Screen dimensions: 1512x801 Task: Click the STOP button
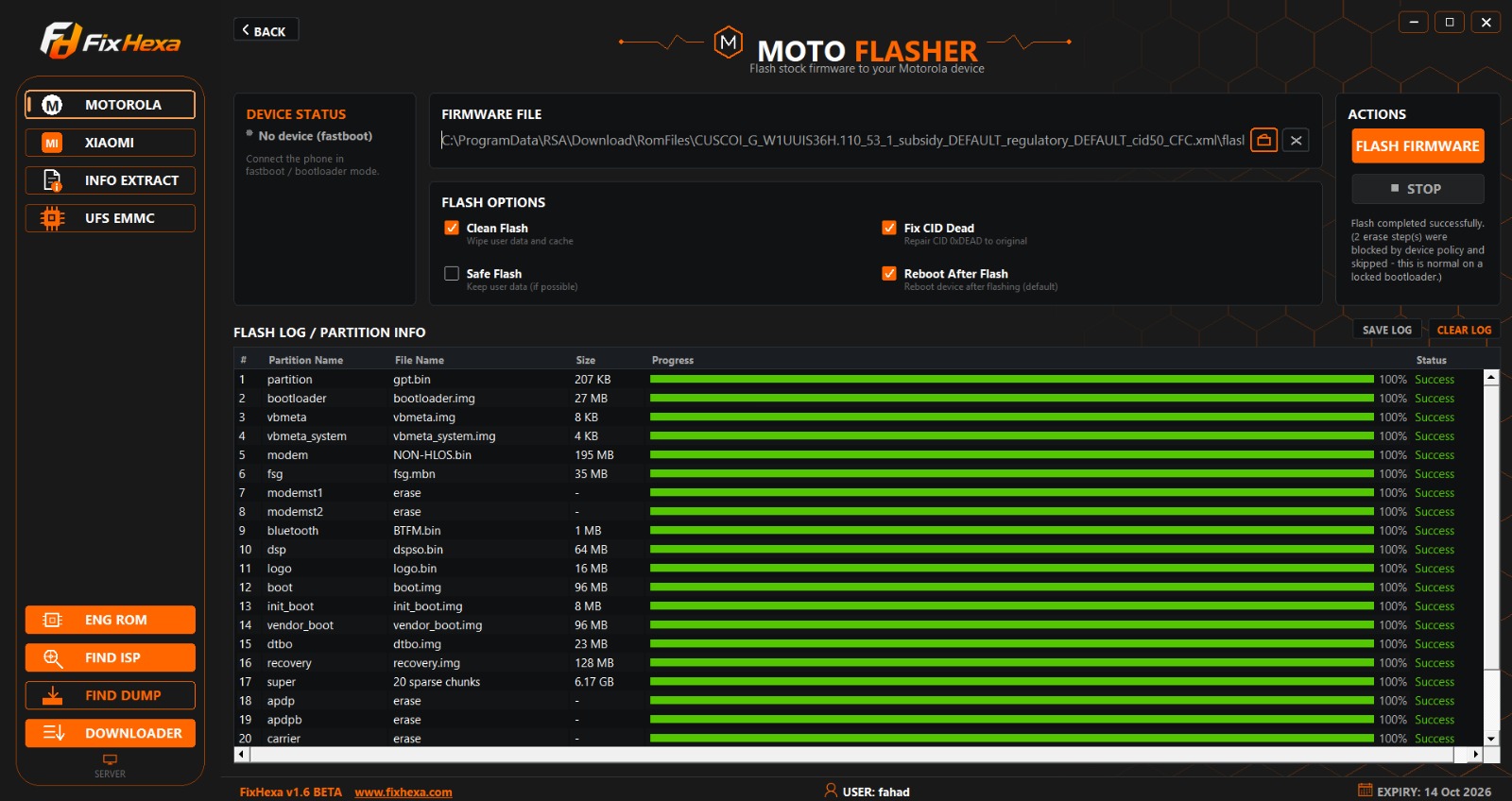[1417, 189]
